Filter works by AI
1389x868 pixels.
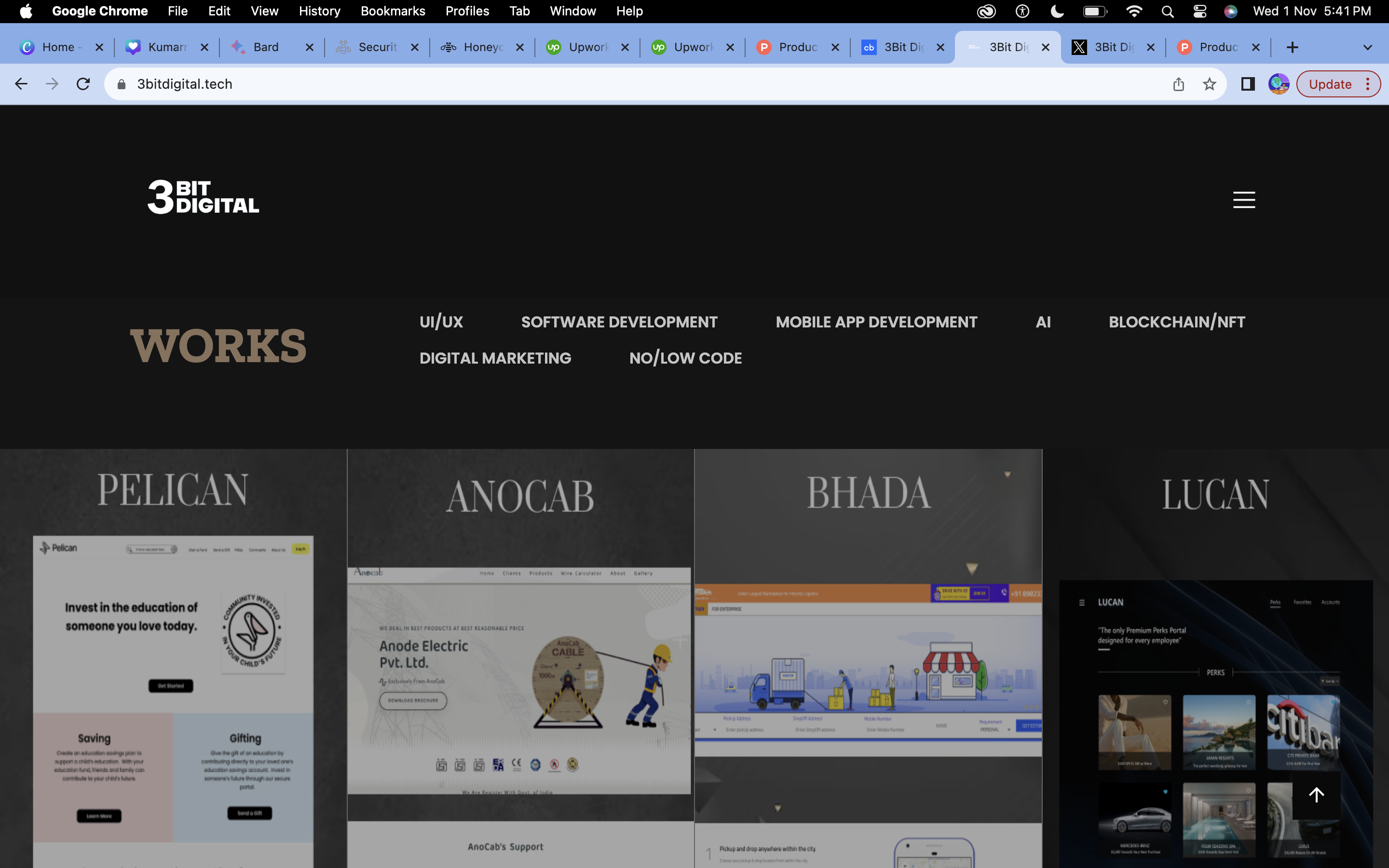1044,322
